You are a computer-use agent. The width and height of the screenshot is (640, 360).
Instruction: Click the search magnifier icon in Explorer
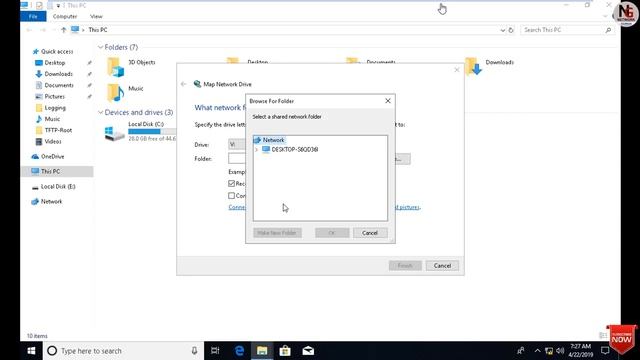pyautogui.click(x=608, y=30)
